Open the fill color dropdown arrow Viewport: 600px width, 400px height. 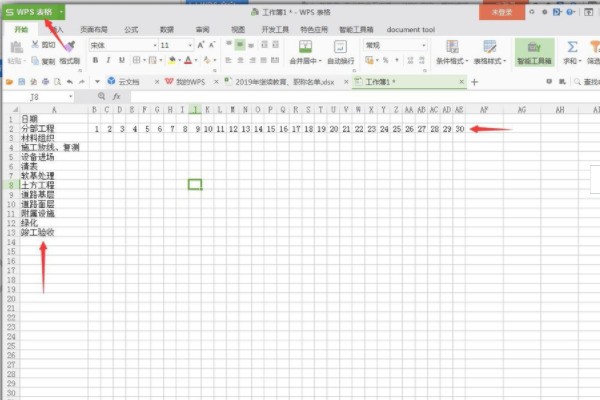179,60
